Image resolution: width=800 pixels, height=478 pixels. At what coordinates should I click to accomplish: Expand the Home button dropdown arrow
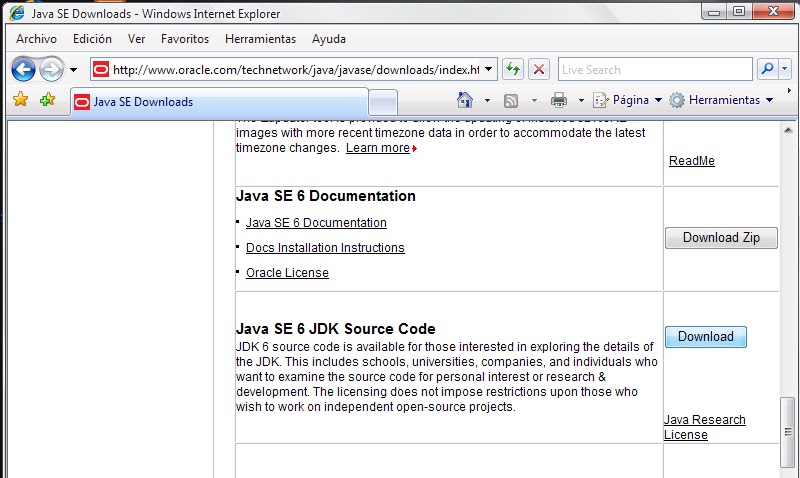pyautogui.click(x=487, y=100)
